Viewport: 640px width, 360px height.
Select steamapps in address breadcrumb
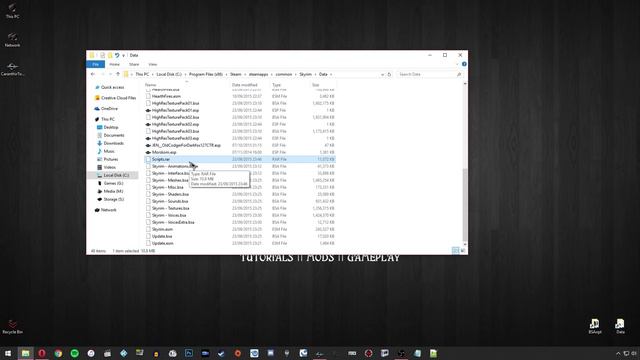point(258,74)
